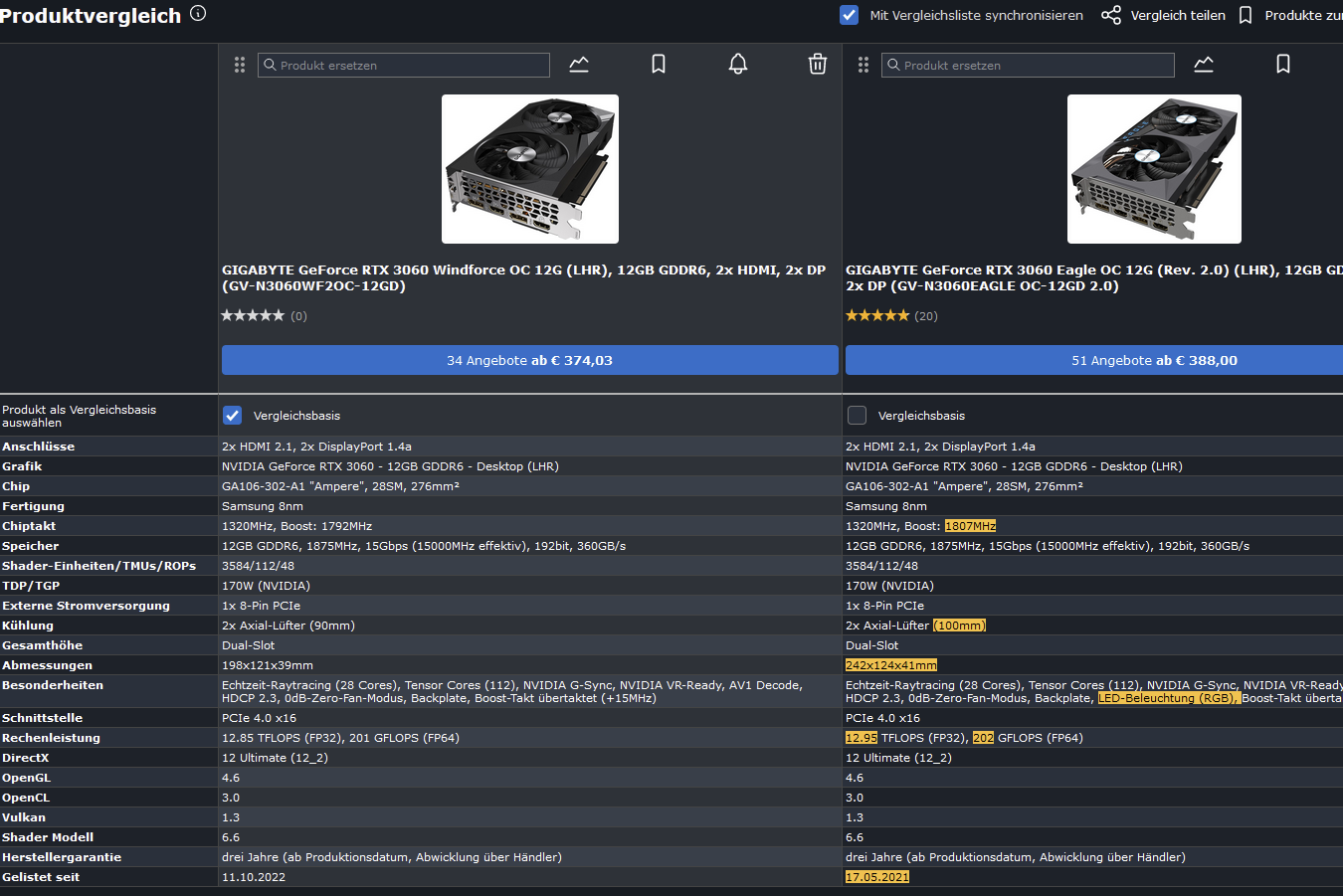Bookmark the Eagle OC 12G product
1343x896 pixels.
(1283, 65)
